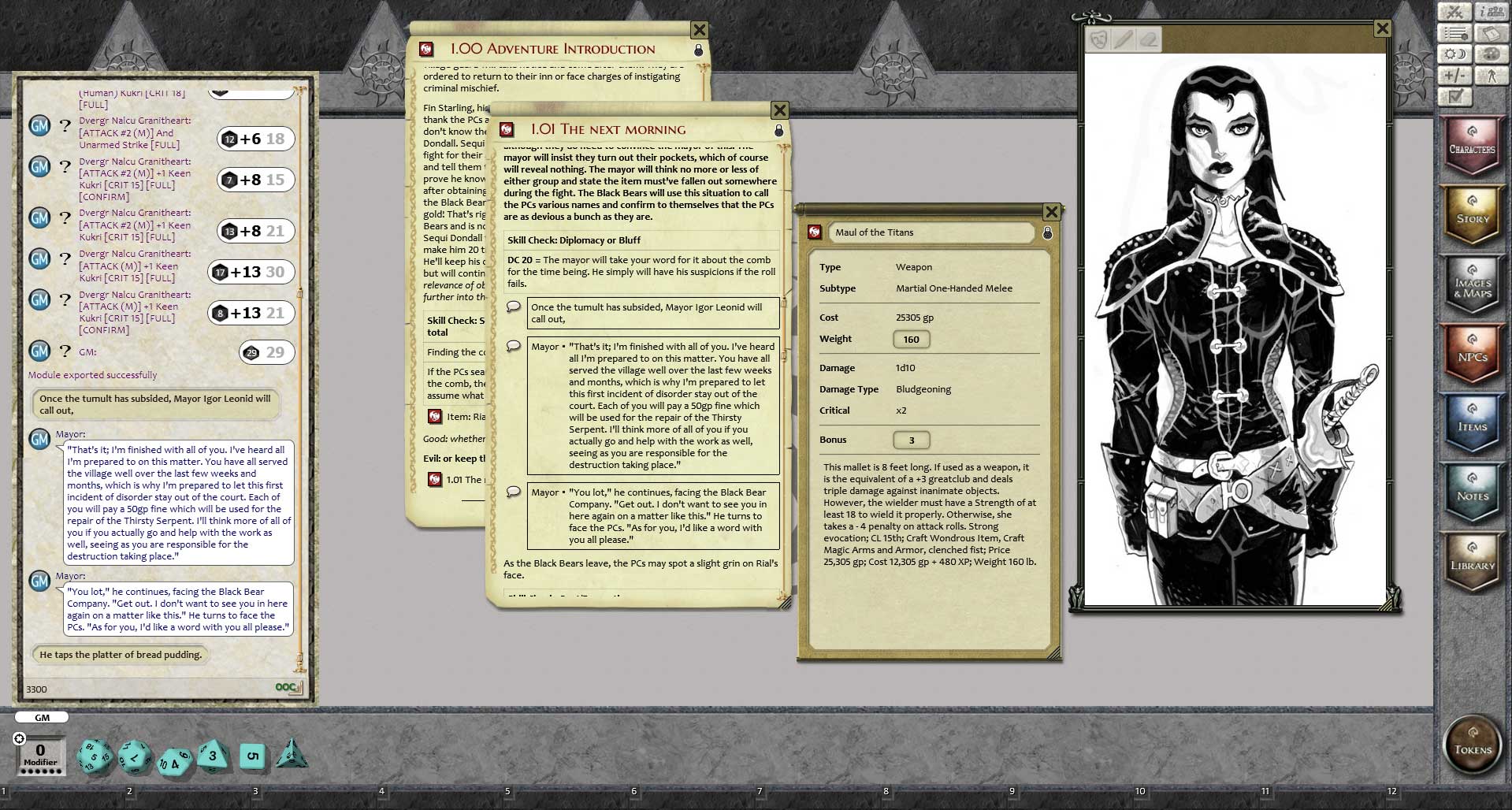Open the Options checklist icon
Image resolution: width=1512 pixels, height=810 pixels.
pyautogui.click(x=1455, y=97)
